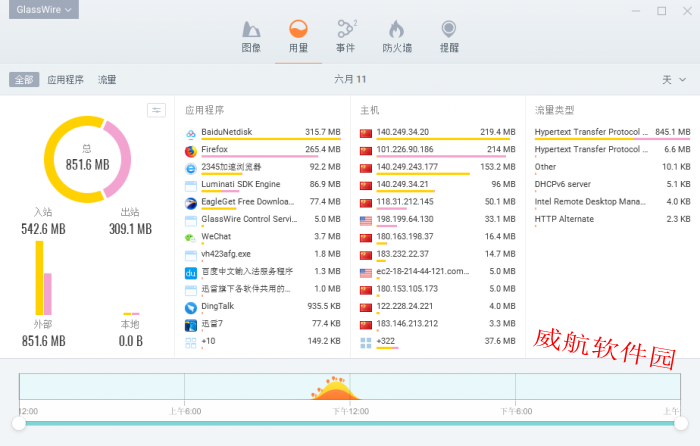The width and height of the screenshot is (700, 446).
Task: Click the 外部 851.6 MB external bar chart
Action: click(44, 278)
